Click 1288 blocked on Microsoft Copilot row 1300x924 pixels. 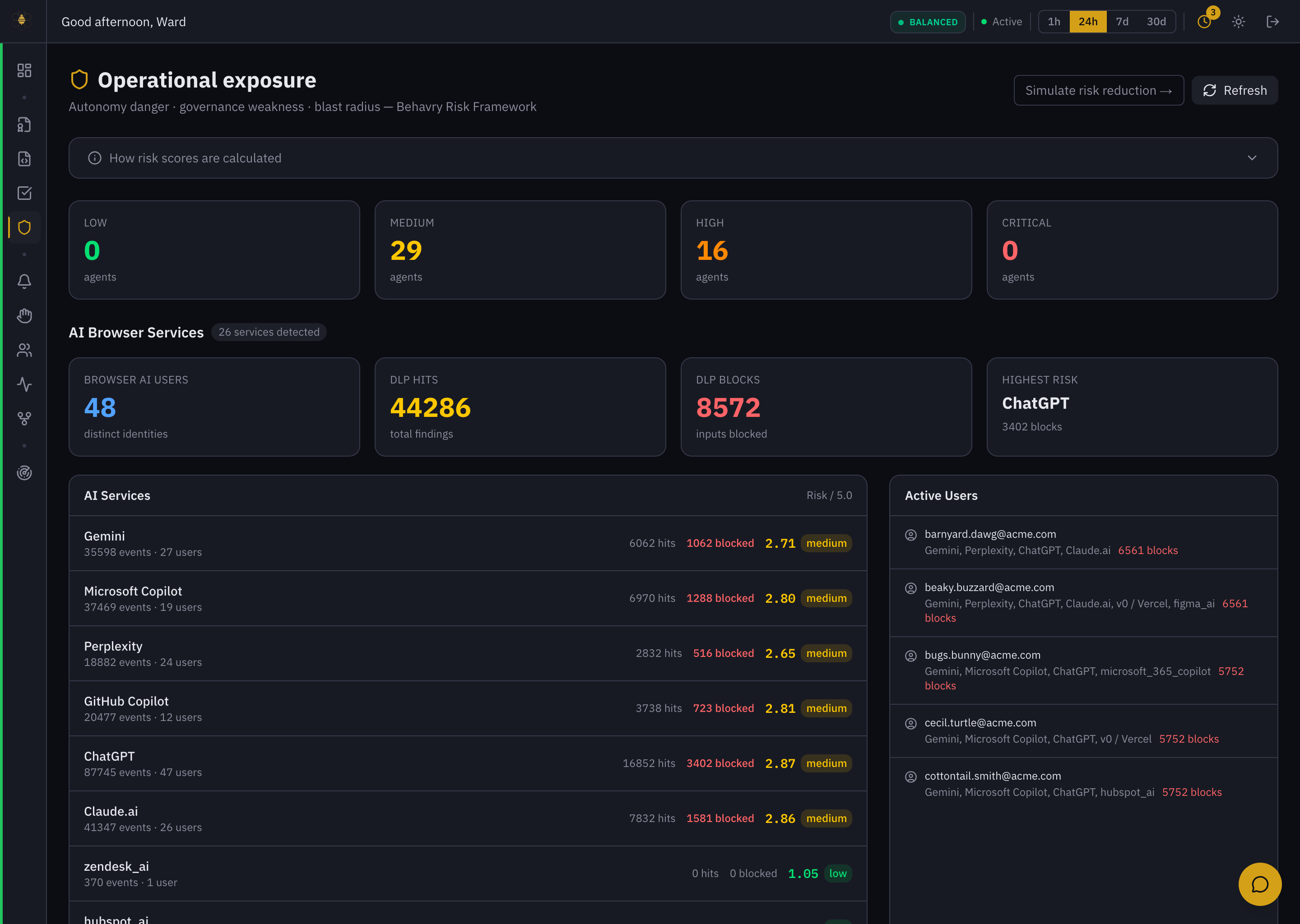click(720, 599)
